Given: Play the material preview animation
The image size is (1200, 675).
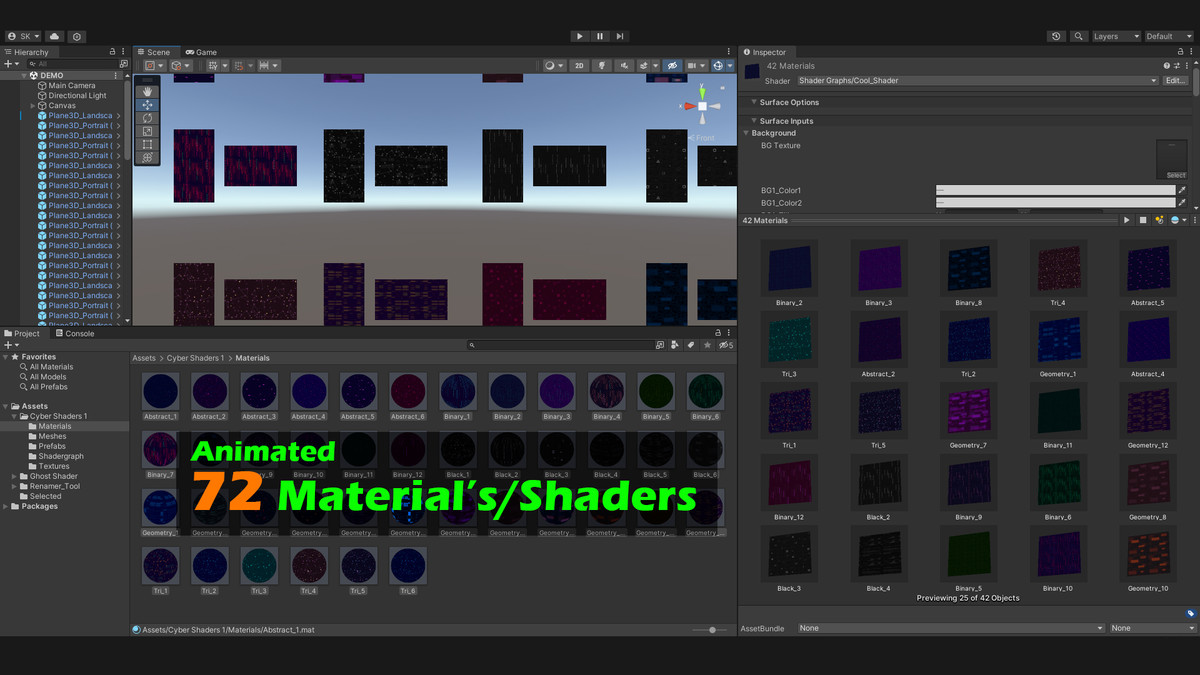Looking at the screenshot, I should click(1127, 220).
